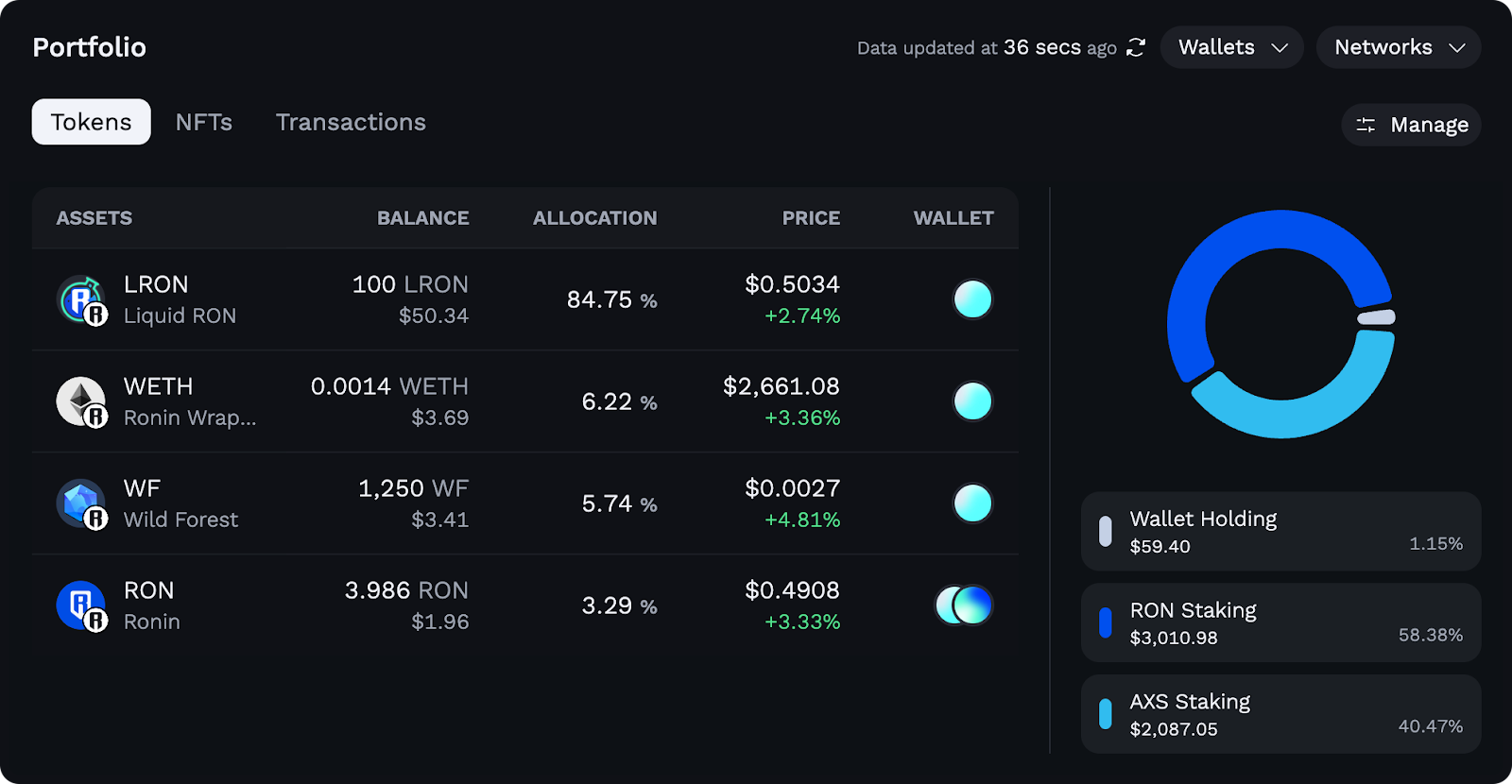The height and width of the screenshot is (784, 1512).
Task: Click the Wallet Holding legend color indicator
Action: coord(1106,531)
